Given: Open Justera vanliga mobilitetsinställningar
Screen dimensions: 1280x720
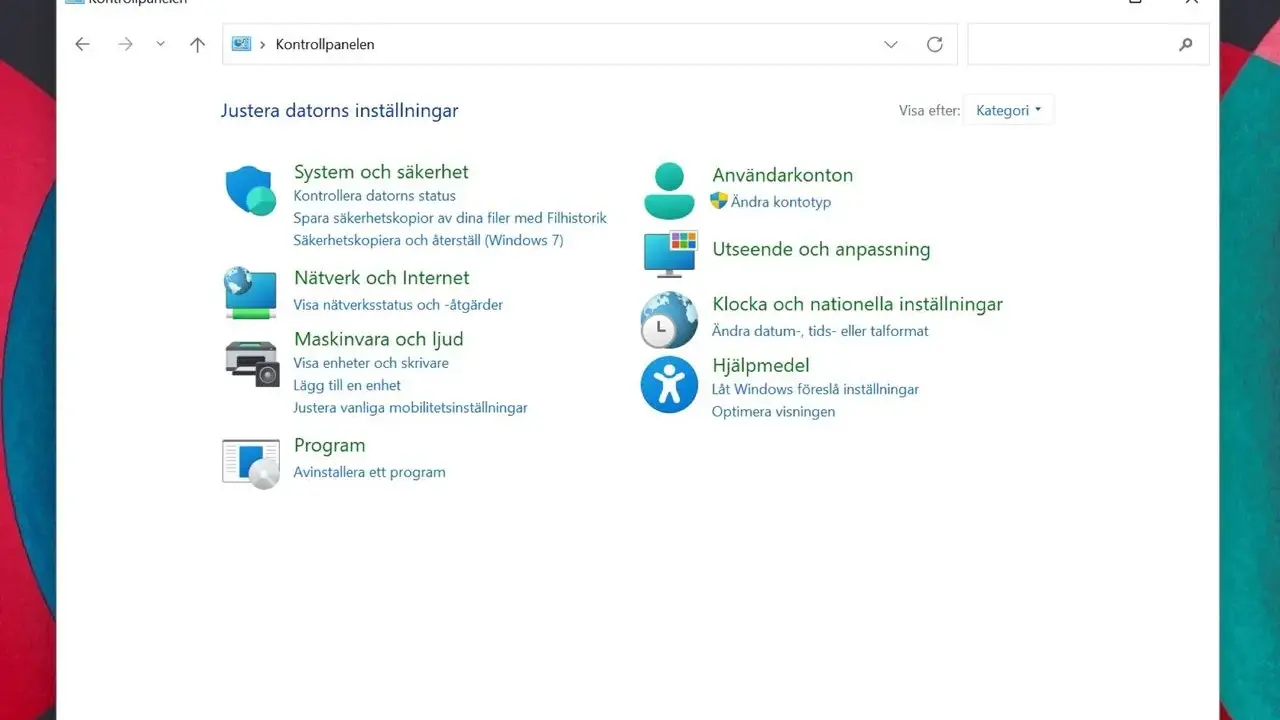Looking at the screenshot, I should (410, 408).
